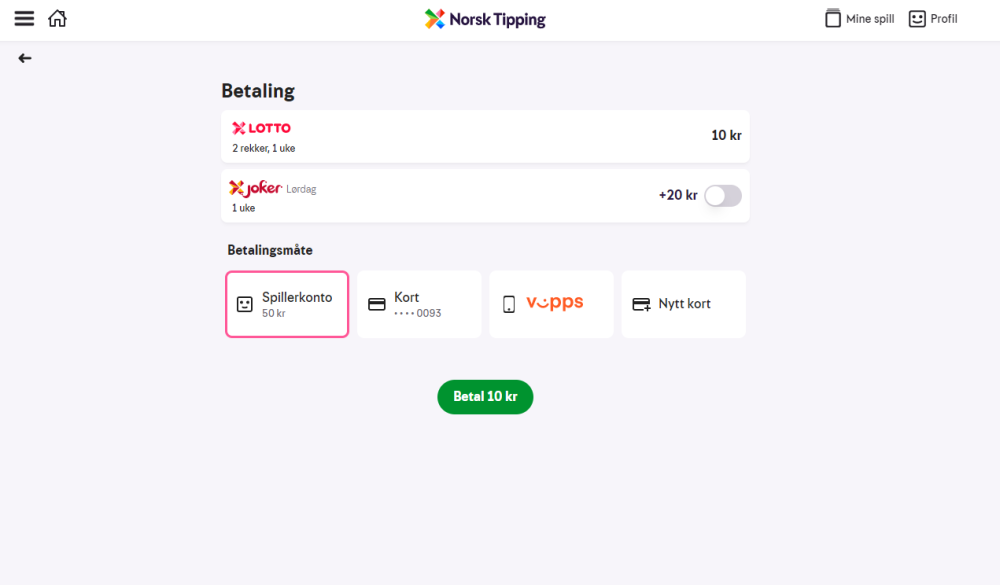Image resolution: width=1000 pixels, height=585 pixels.
Task: Click the Lotto 10 kr price amount
Action: 726,136
